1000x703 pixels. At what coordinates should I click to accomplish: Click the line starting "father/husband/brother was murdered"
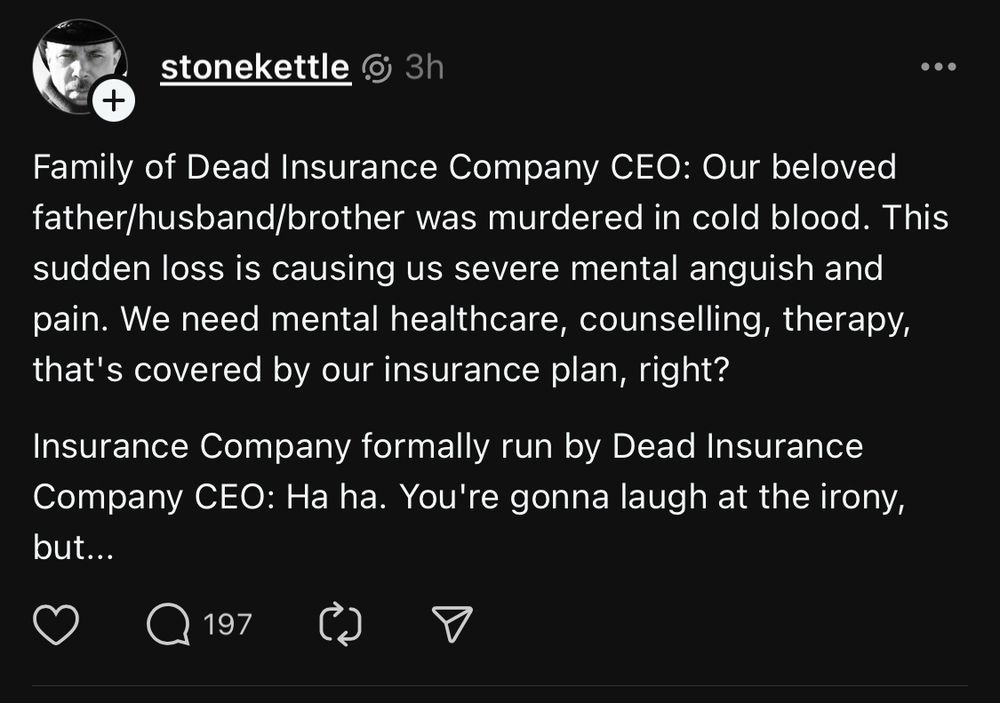(490, 218)
